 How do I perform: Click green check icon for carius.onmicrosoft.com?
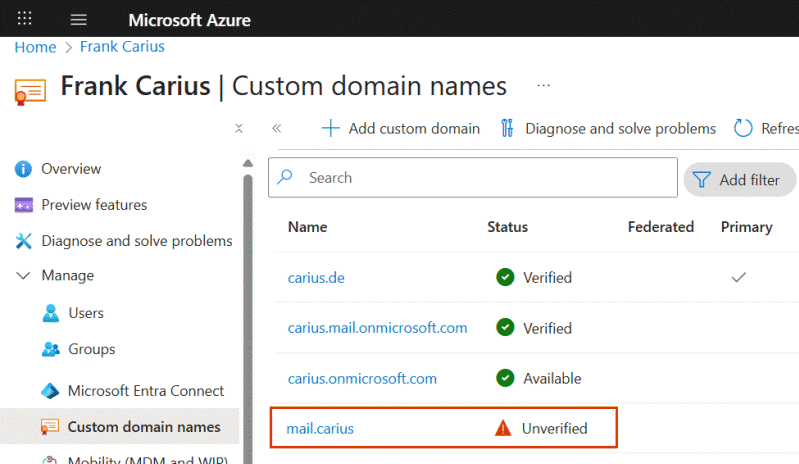click(505, 378)
